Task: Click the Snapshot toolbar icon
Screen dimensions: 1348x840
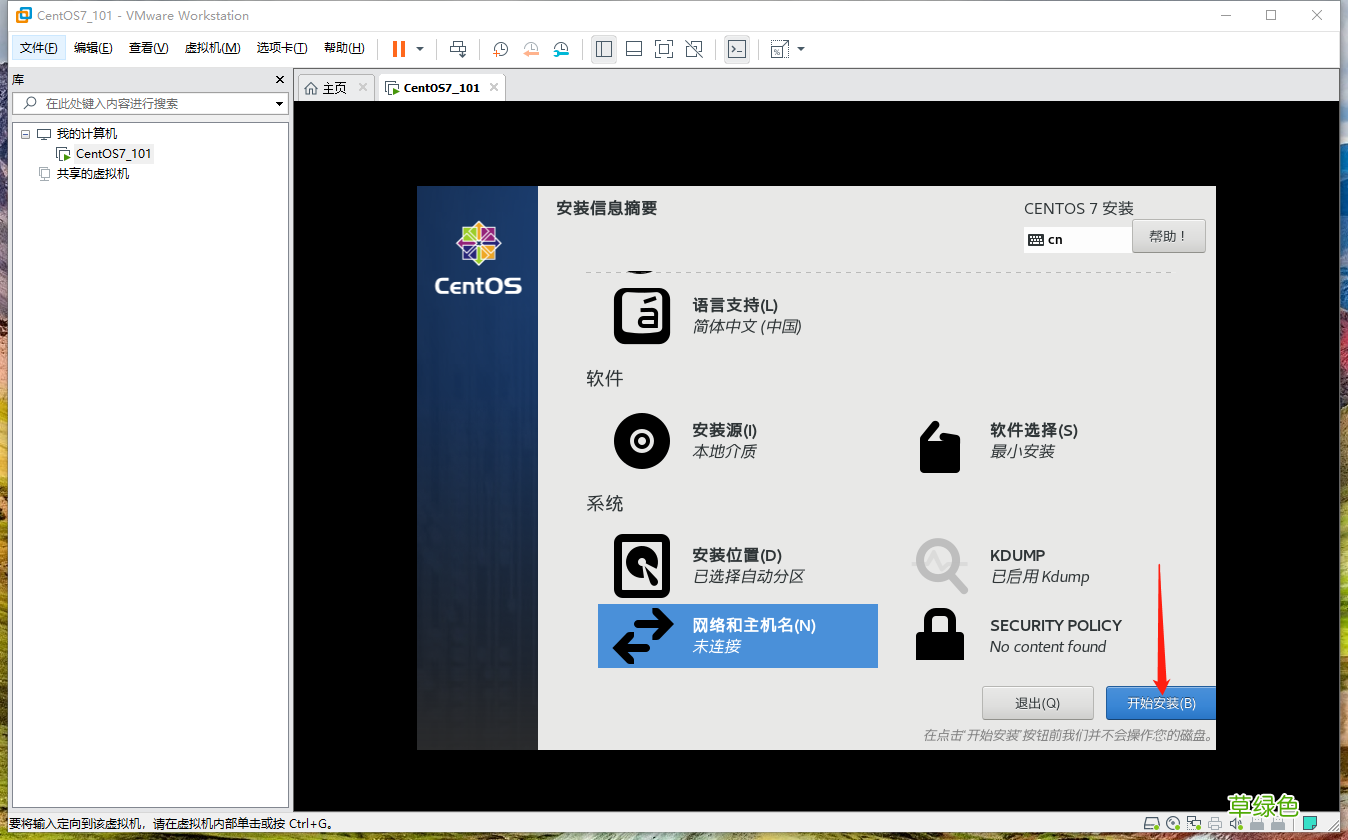Action: (499, 48)
